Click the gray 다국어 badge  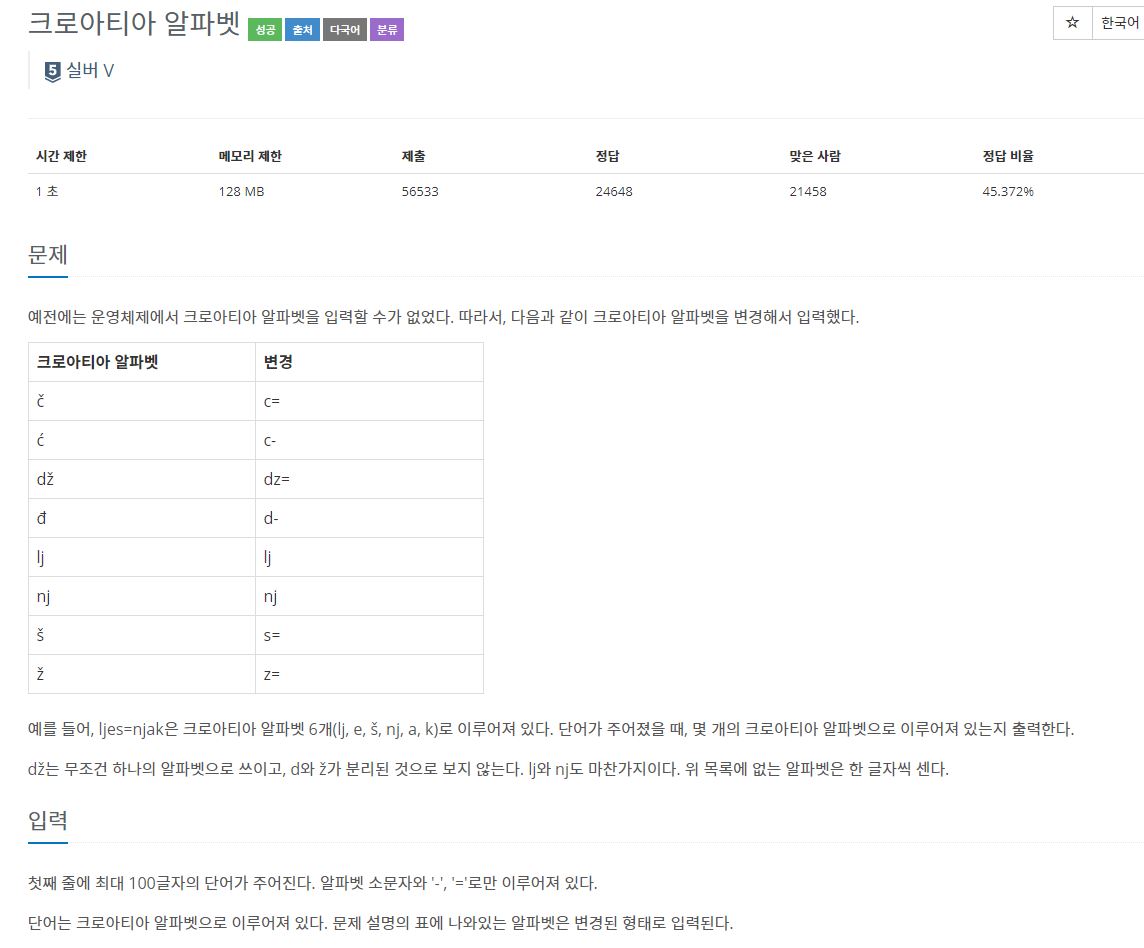345,30
